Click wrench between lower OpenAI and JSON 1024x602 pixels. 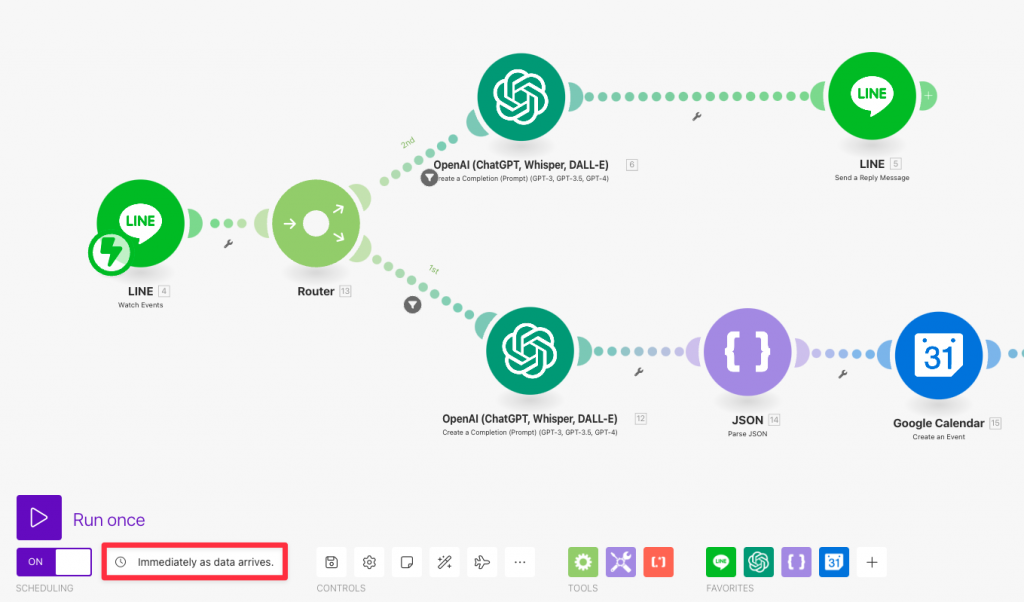(x=639, y=372)
